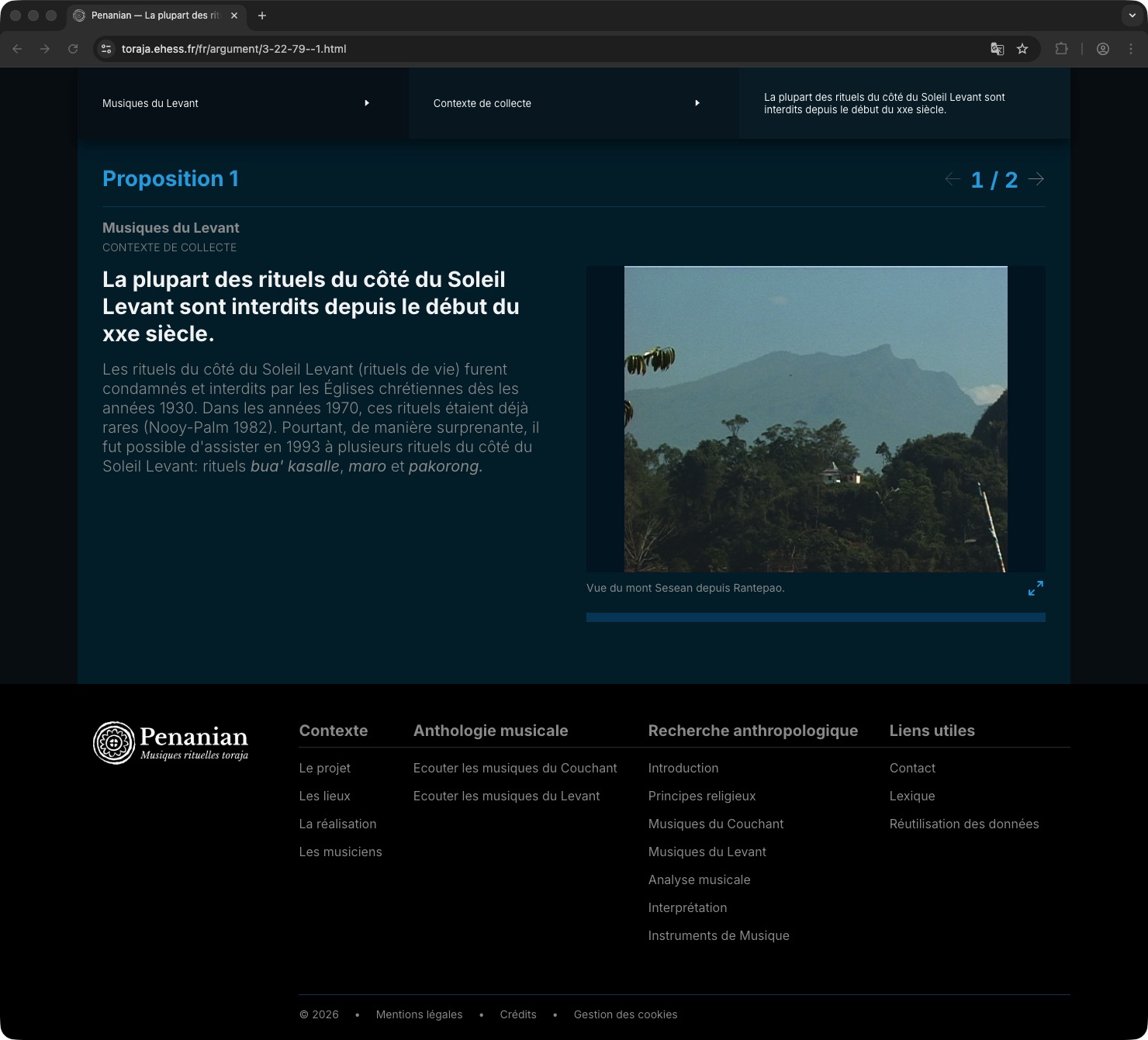Open the browser extensions icon
Screen dimensions: 1148x1040
click(x=1061, y=49)
